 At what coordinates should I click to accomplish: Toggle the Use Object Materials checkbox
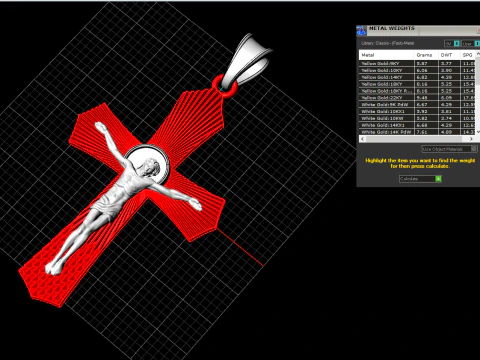[x=473, y=149]
